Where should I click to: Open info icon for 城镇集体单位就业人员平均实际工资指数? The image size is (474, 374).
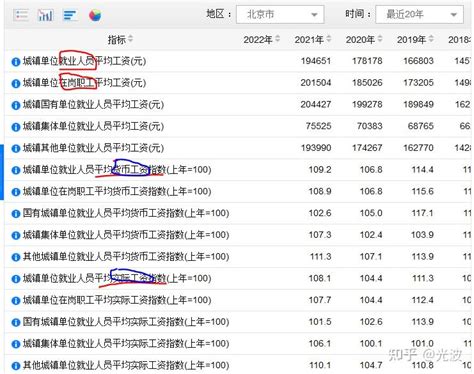tap(16, 344)
